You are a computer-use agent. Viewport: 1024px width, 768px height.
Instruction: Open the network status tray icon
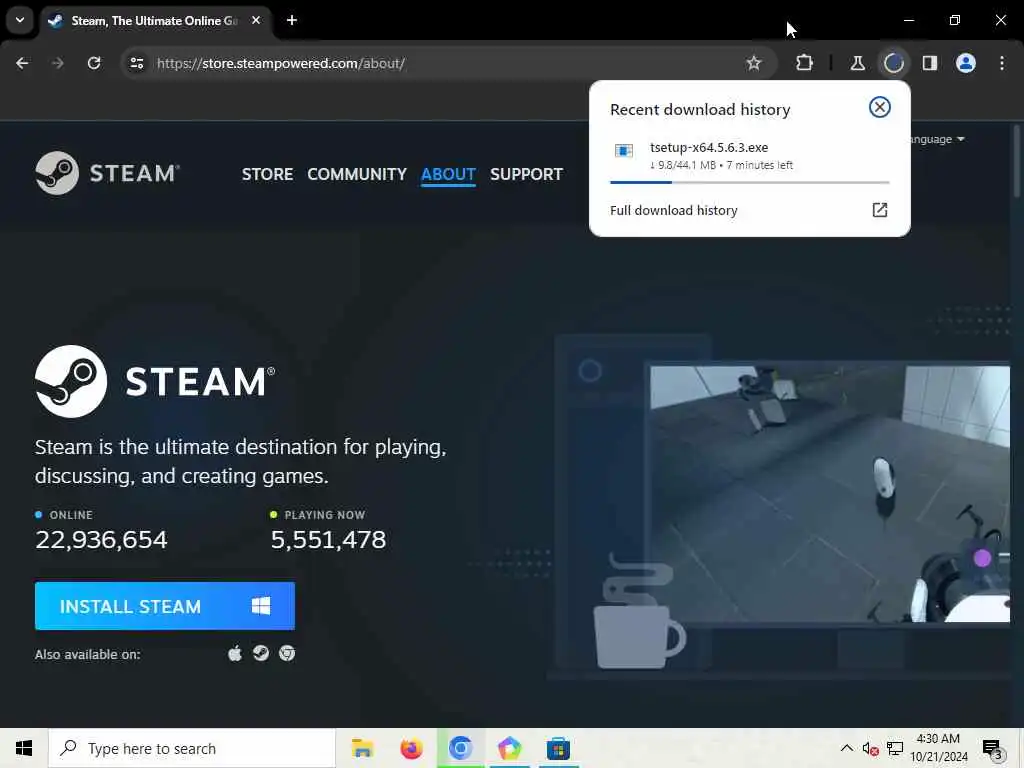(895, 748)
